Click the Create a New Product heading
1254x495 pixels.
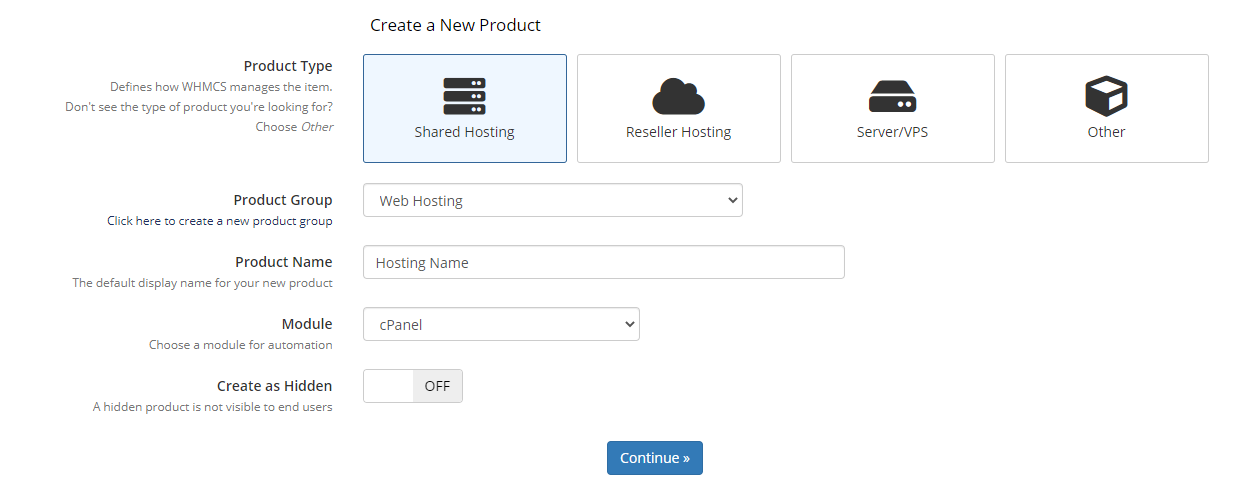pyautogui.click(x=455, y=25)
